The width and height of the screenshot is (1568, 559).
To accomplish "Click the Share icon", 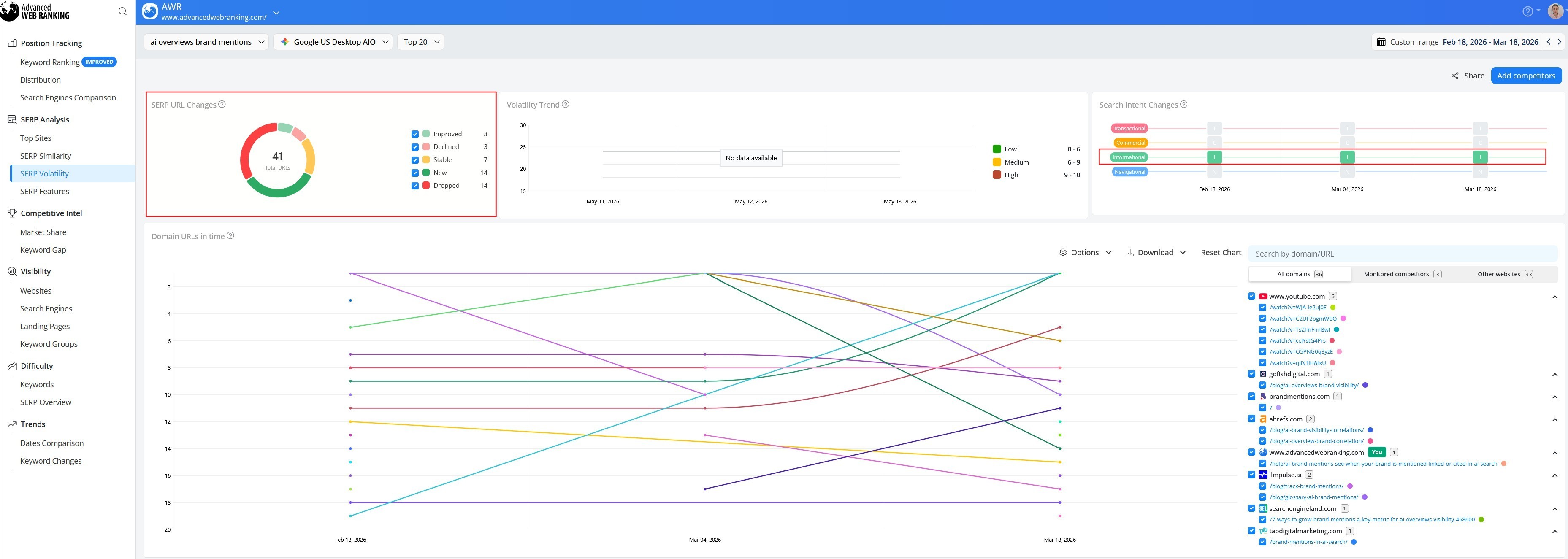I will click(1455, 76).
